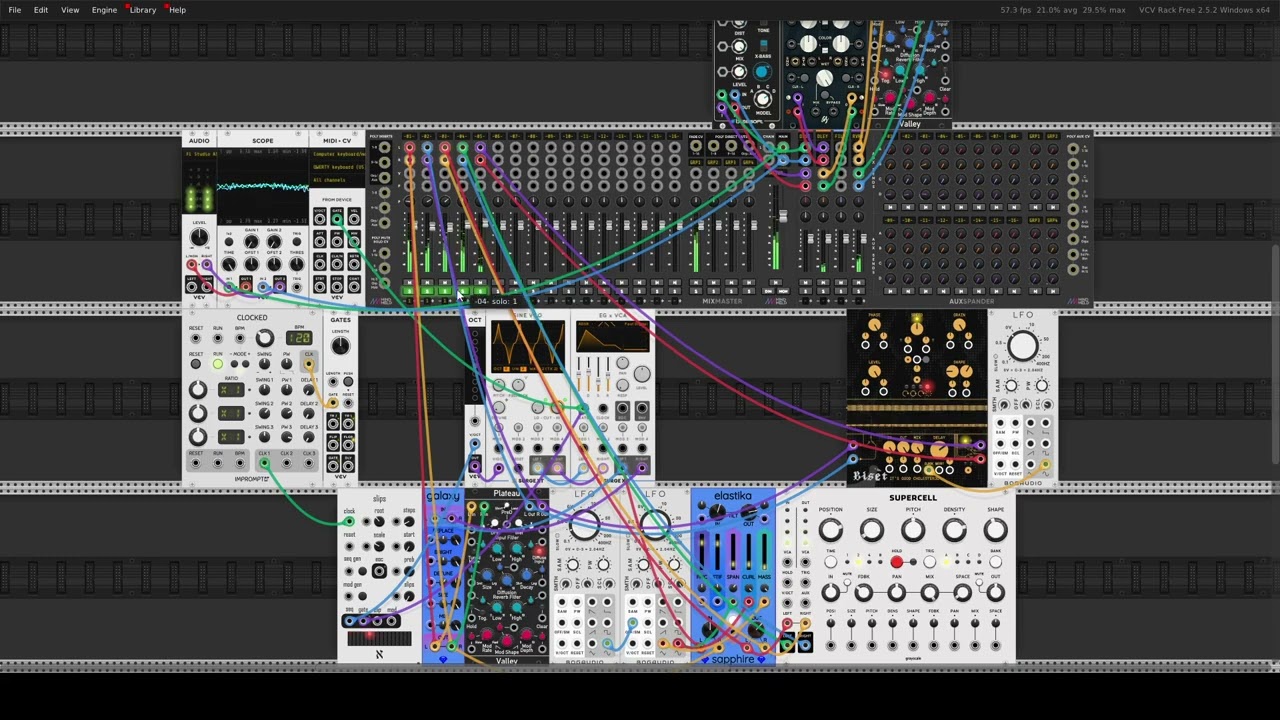Click the MIDI-CV V/OCT output port
1280x720 pixels.
[320, 219]
